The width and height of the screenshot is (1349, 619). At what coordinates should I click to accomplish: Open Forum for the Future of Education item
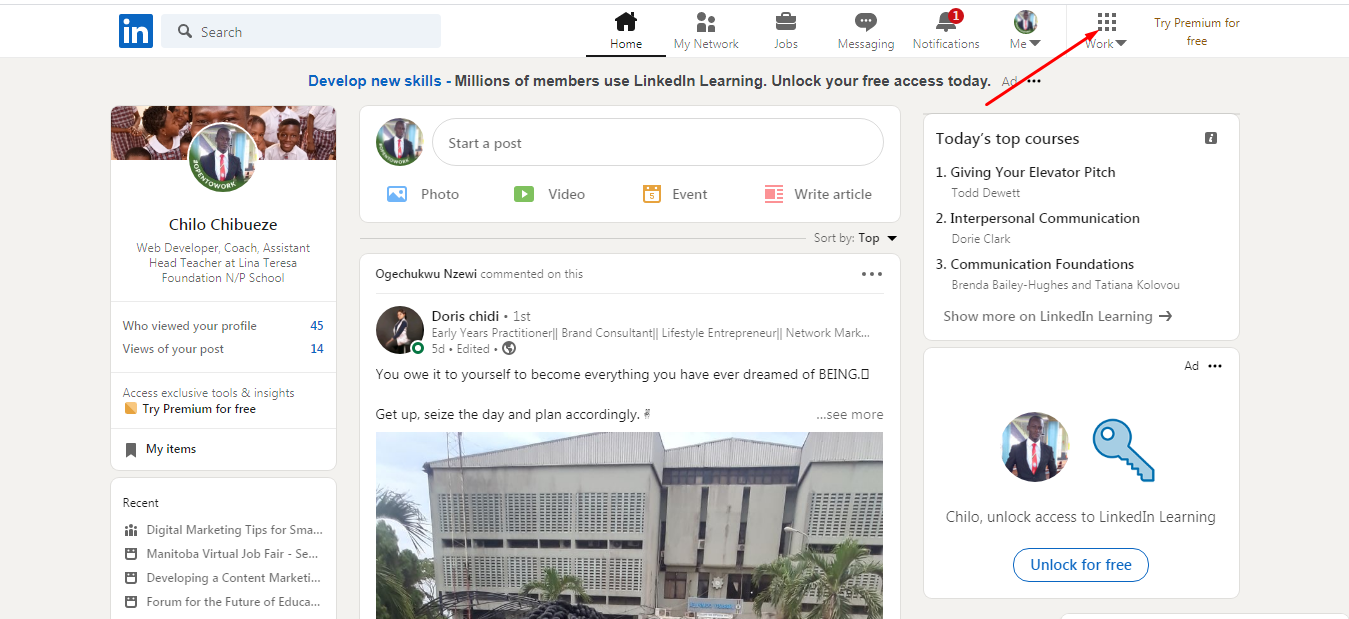(223, 602)
